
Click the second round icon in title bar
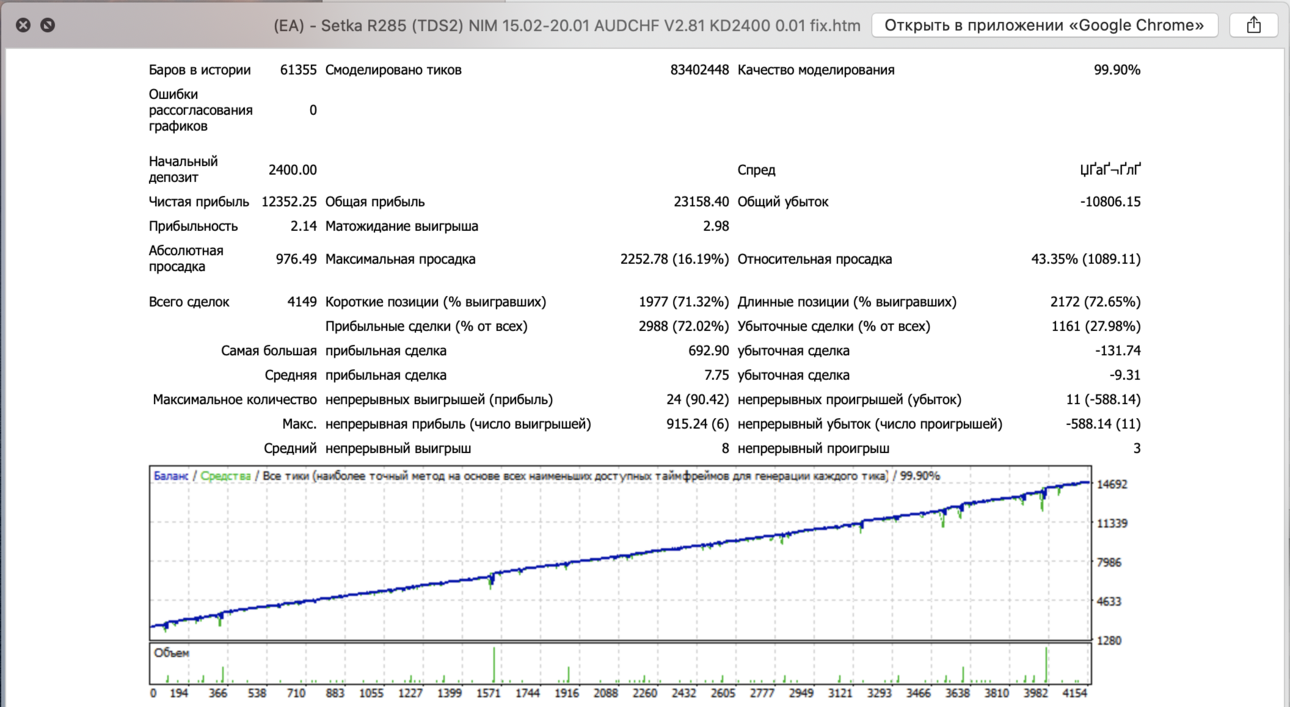47,25
